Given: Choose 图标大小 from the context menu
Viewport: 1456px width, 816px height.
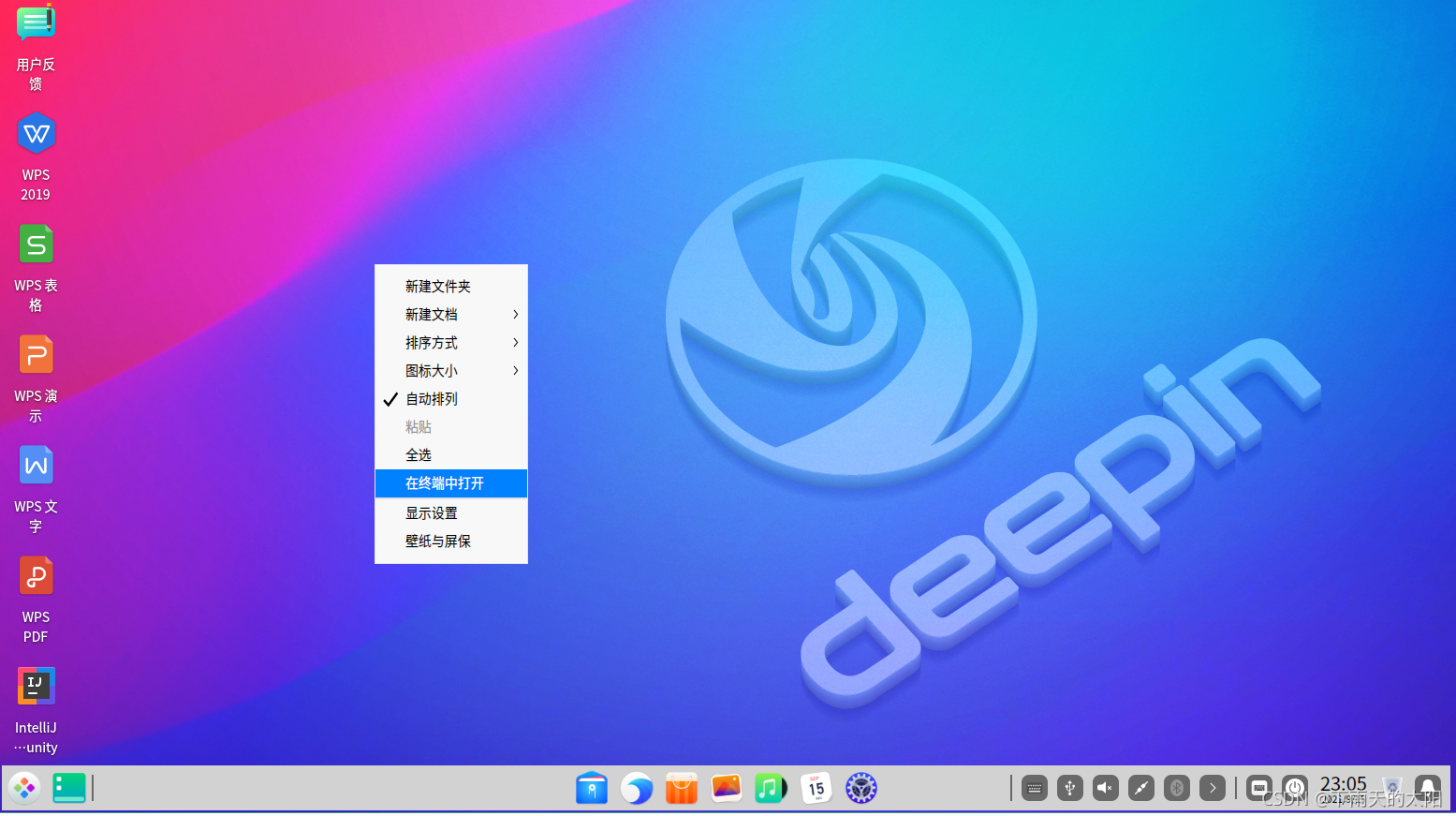Looking at the screenshot, I should 451,371.
